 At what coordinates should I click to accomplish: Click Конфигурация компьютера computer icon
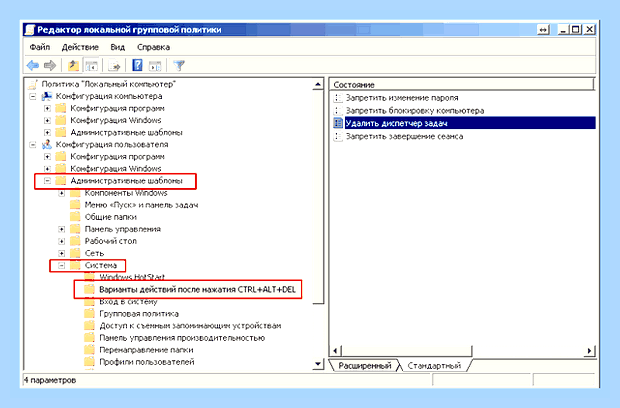47,96
